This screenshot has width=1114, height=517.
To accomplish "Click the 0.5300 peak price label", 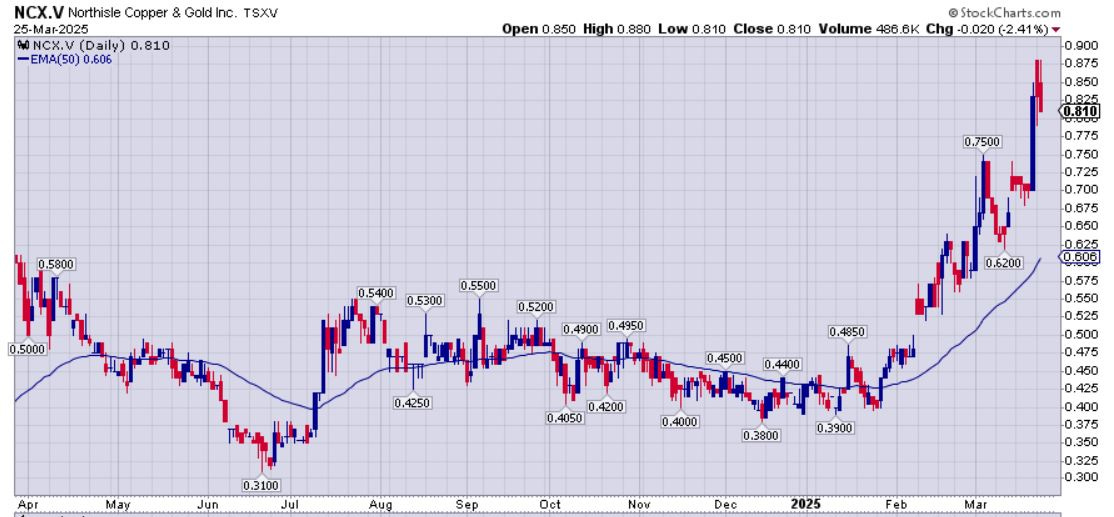I will point(425,301).
